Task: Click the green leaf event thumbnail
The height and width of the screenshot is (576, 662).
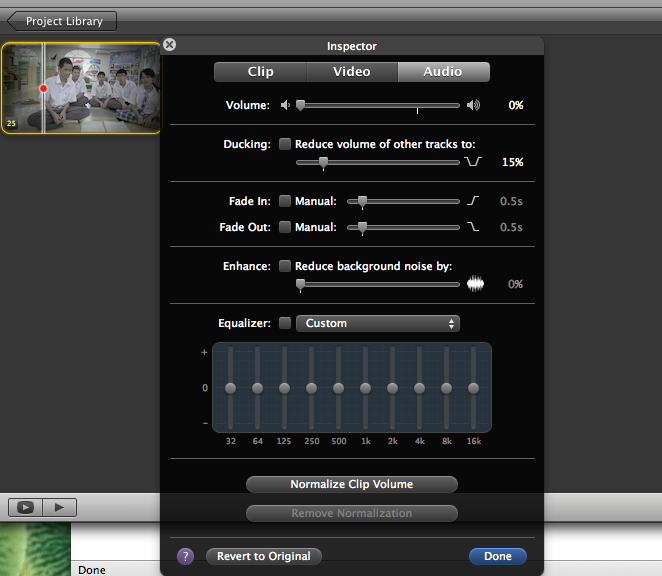Action: [x=35, y=549]
